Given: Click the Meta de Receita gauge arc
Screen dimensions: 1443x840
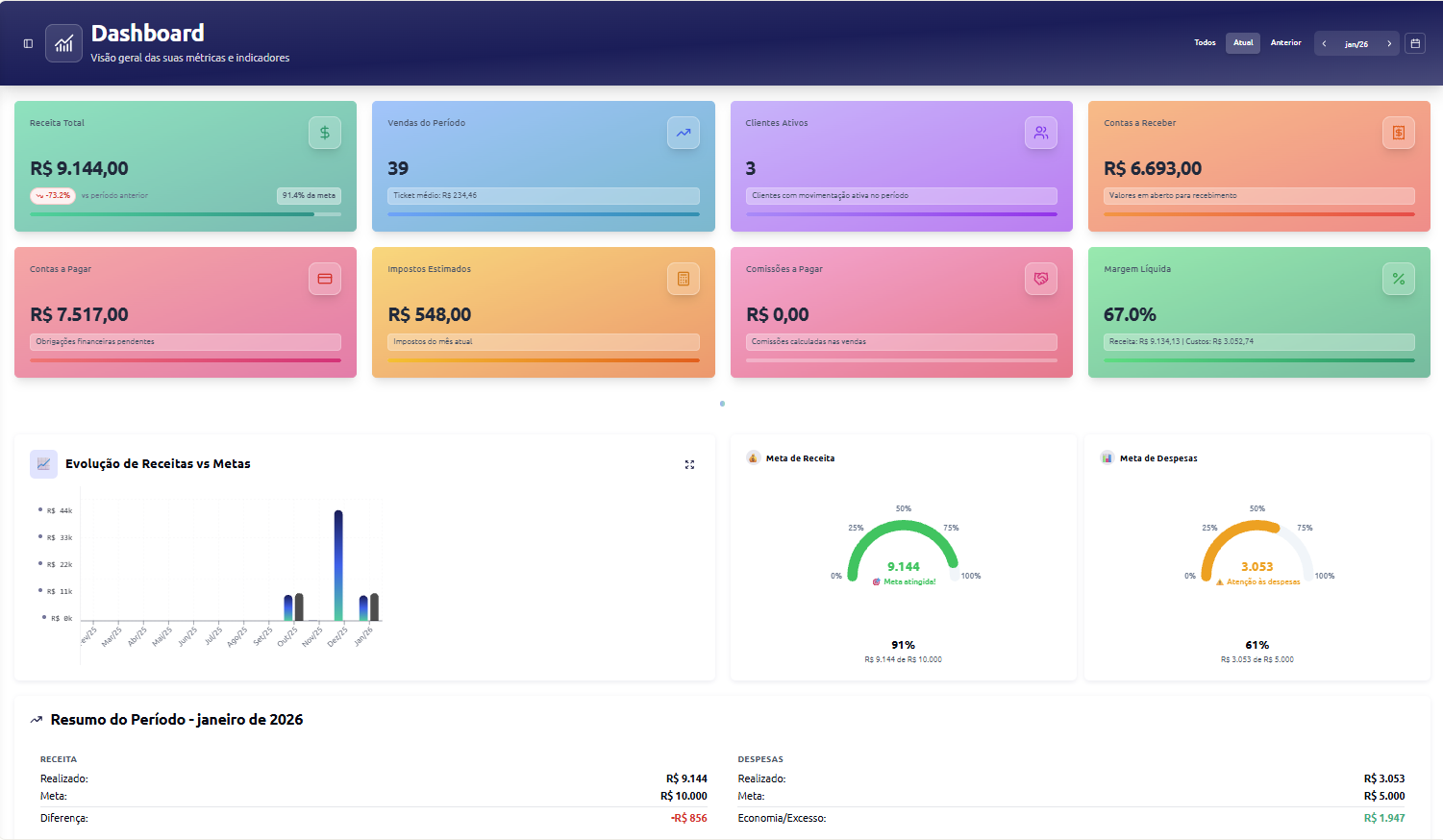Looking at the screenshot, I should point(903,527).
